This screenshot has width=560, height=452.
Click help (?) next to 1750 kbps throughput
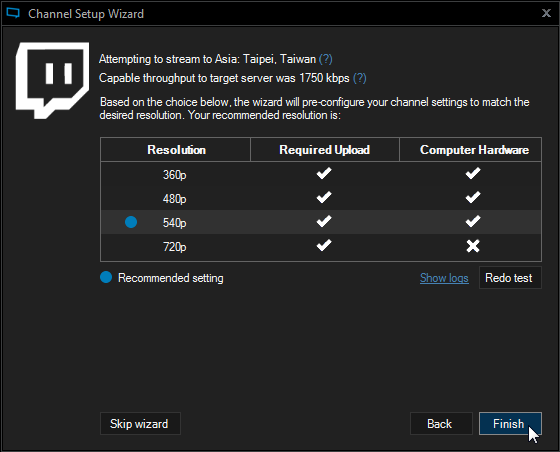point(359,77)
